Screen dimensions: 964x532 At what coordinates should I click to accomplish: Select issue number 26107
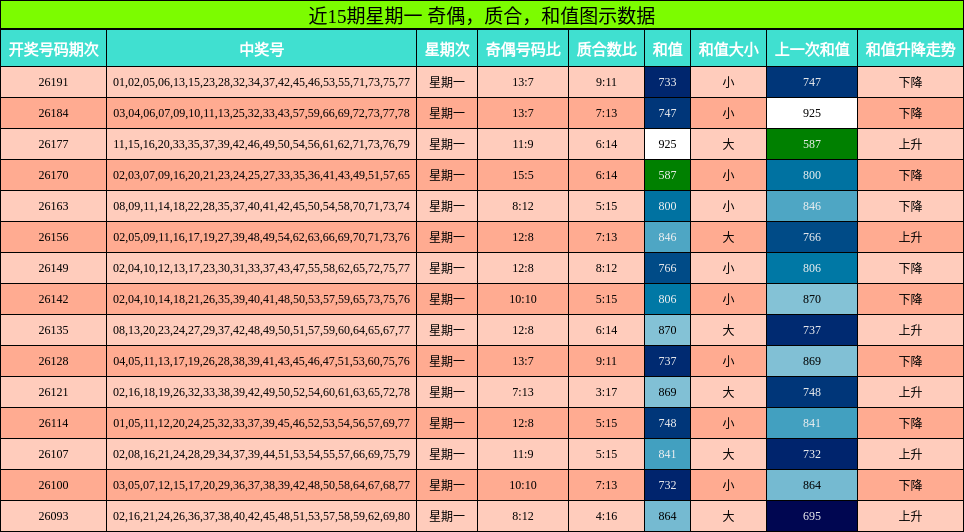53,455
